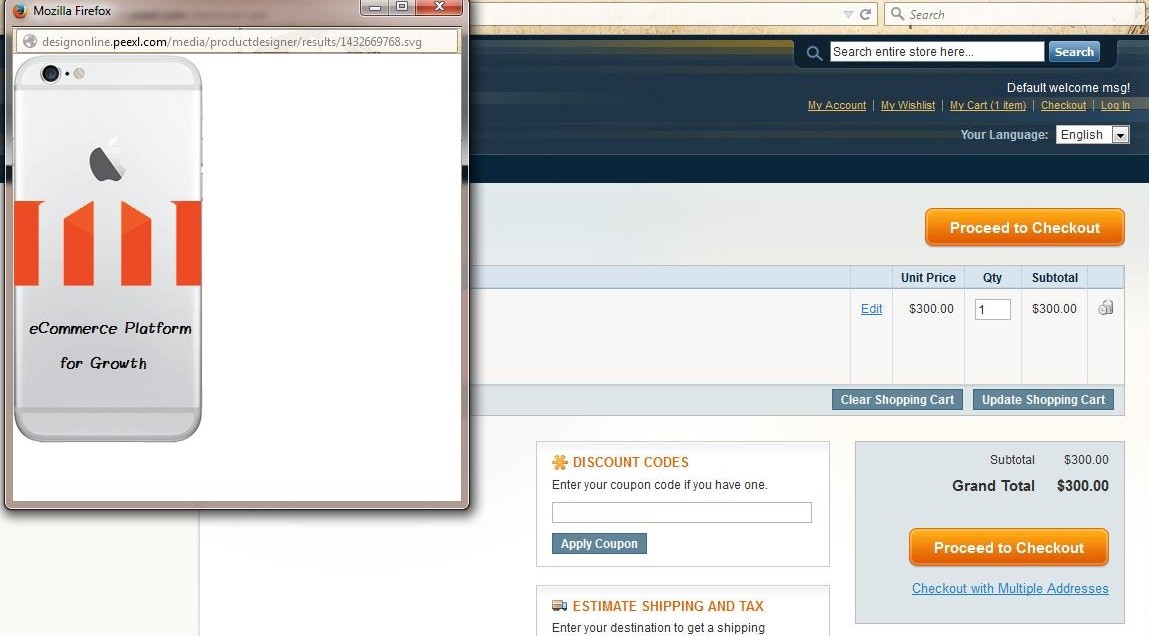This screenshot has width=1149, height=636.
Task: Click the Edit link for cart item
Action: [871, 309]
